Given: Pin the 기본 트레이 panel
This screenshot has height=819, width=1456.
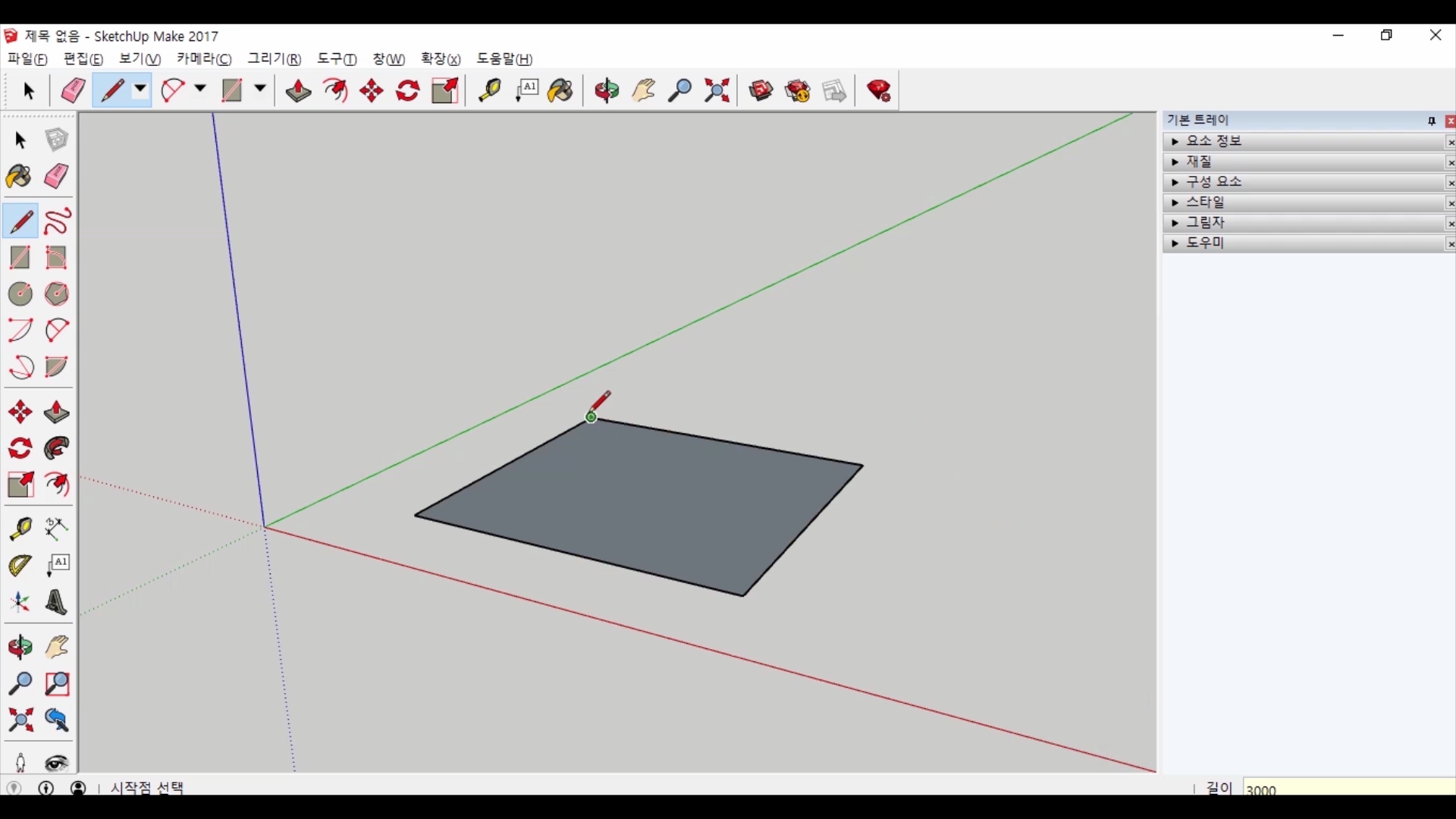Looking at the screenshot, I should (x=1431, y=121).
